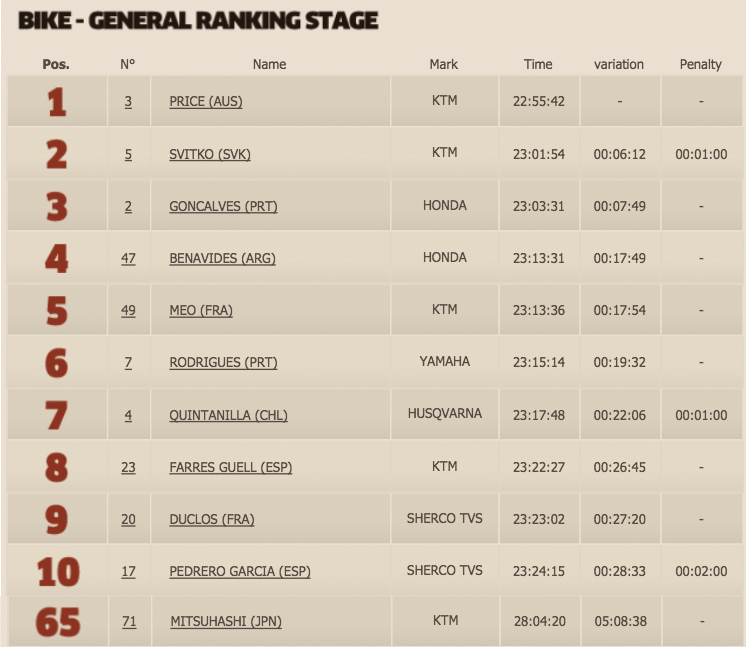
Task: Open rider PRICE (AUS) profile link
Action: (206, 101)
